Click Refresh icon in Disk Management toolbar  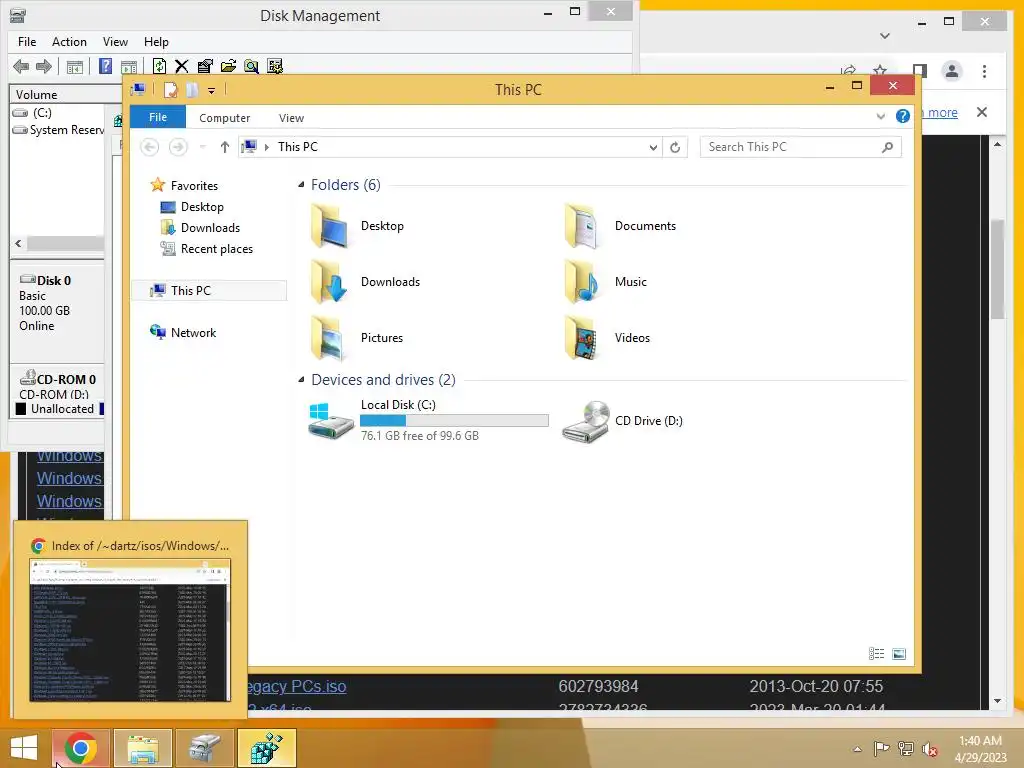[159, 66]
